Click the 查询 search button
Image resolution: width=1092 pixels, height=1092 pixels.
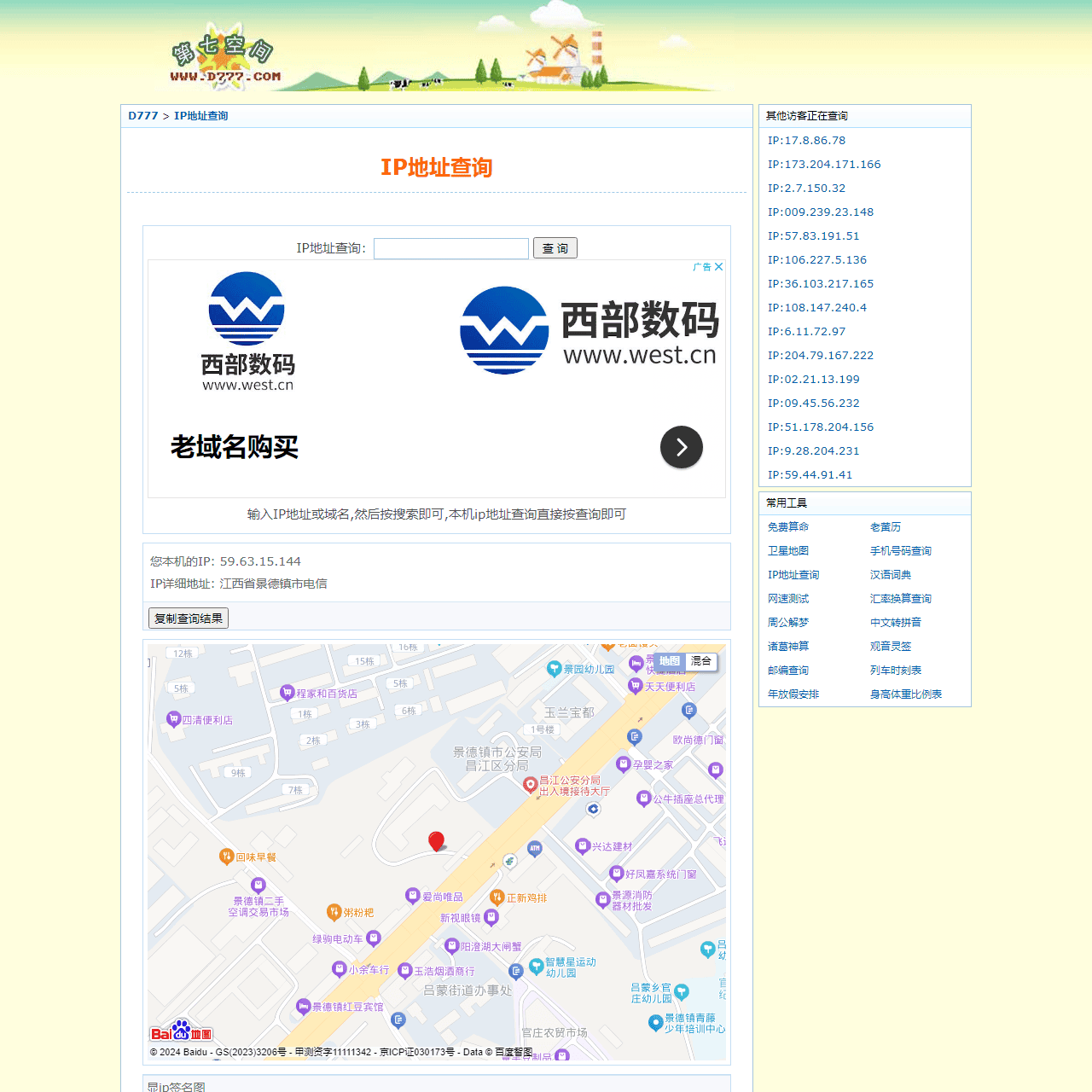pyautogui.click(x=555, y=248)
